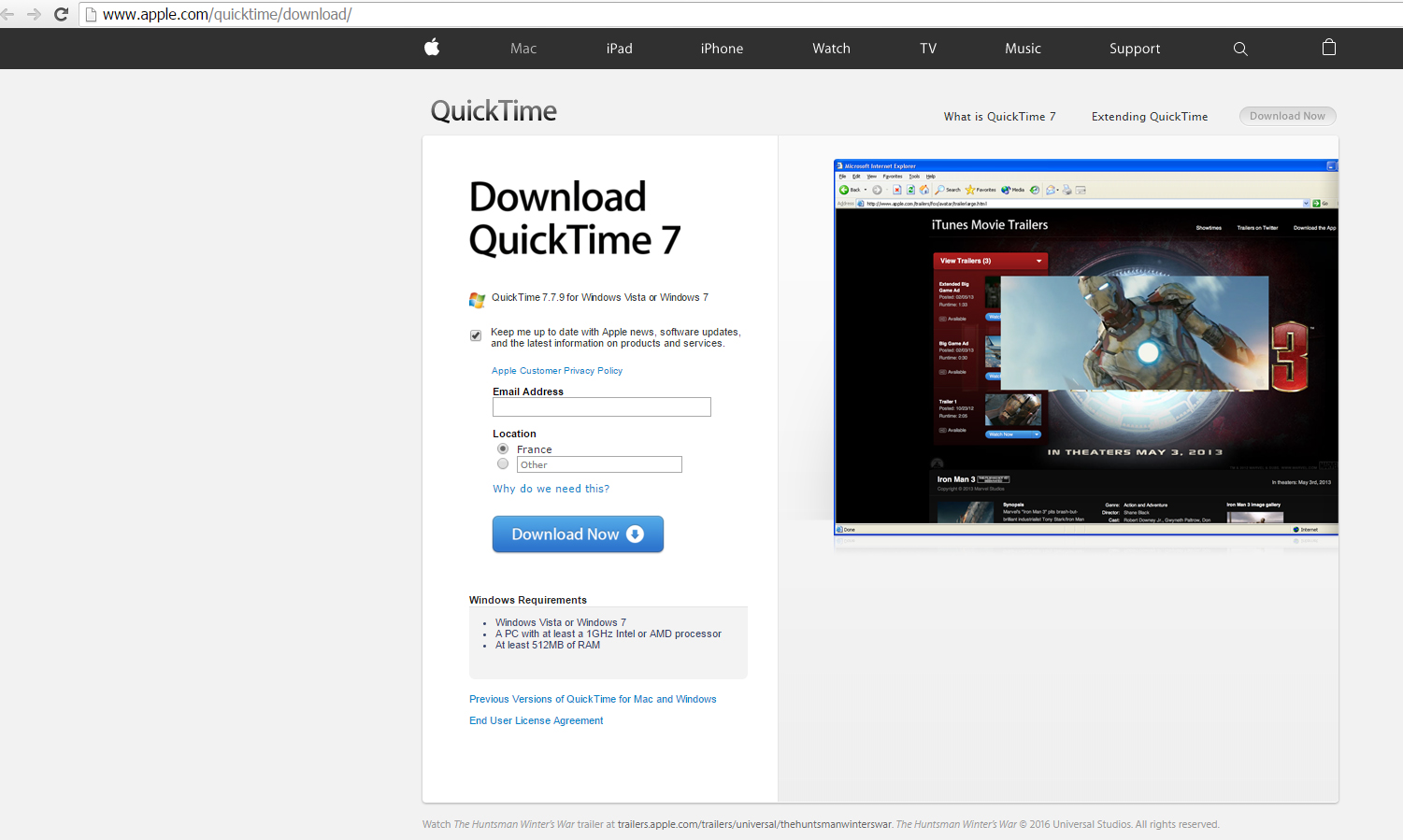Select the Other location radio button

[503, 463]
